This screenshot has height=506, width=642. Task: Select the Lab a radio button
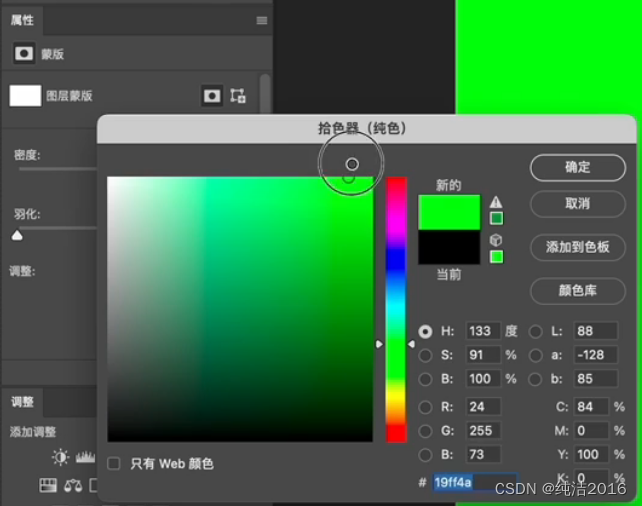(536, 355)
